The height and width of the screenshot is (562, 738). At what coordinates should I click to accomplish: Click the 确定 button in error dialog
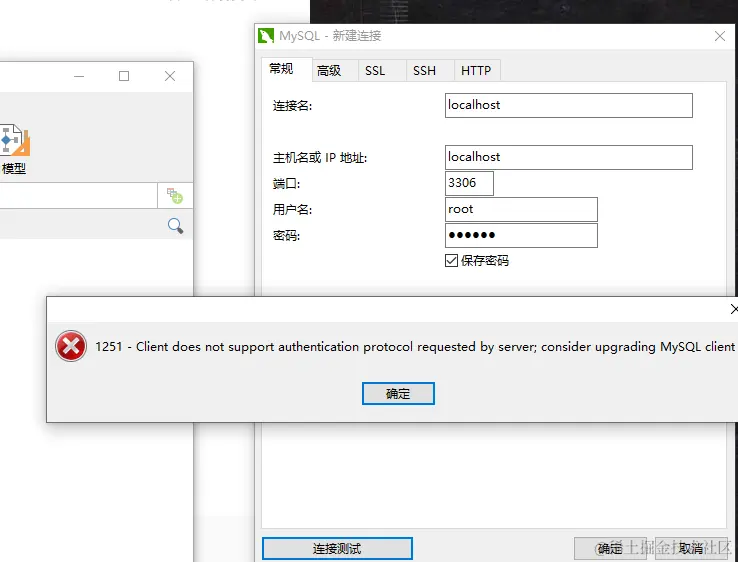398,393
